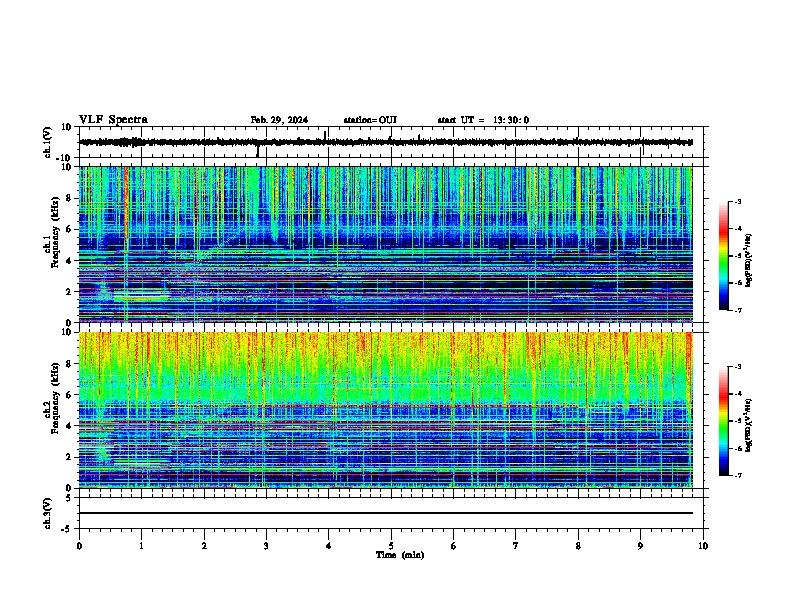Viewport: 792px width, 612px height.
Task: Click the '-7' value on the lower color bar
Action: (737, 476)
